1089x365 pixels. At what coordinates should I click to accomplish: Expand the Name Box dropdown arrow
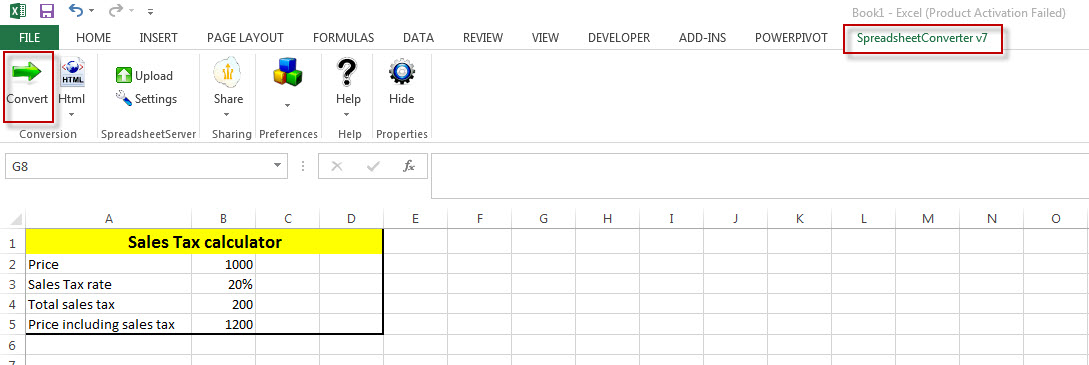pos(278,166)
